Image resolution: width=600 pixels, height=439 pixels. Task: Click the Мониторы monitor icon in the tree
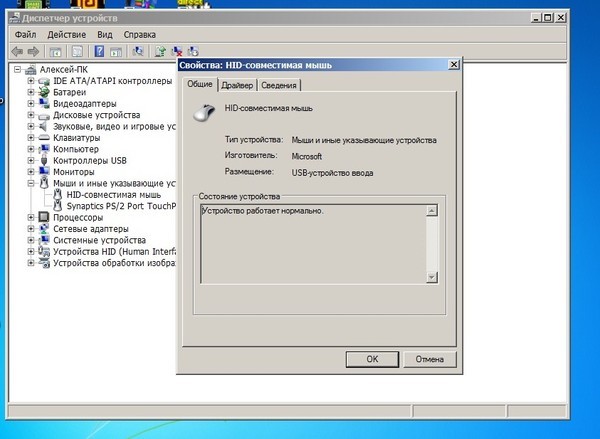click(44, 172)
